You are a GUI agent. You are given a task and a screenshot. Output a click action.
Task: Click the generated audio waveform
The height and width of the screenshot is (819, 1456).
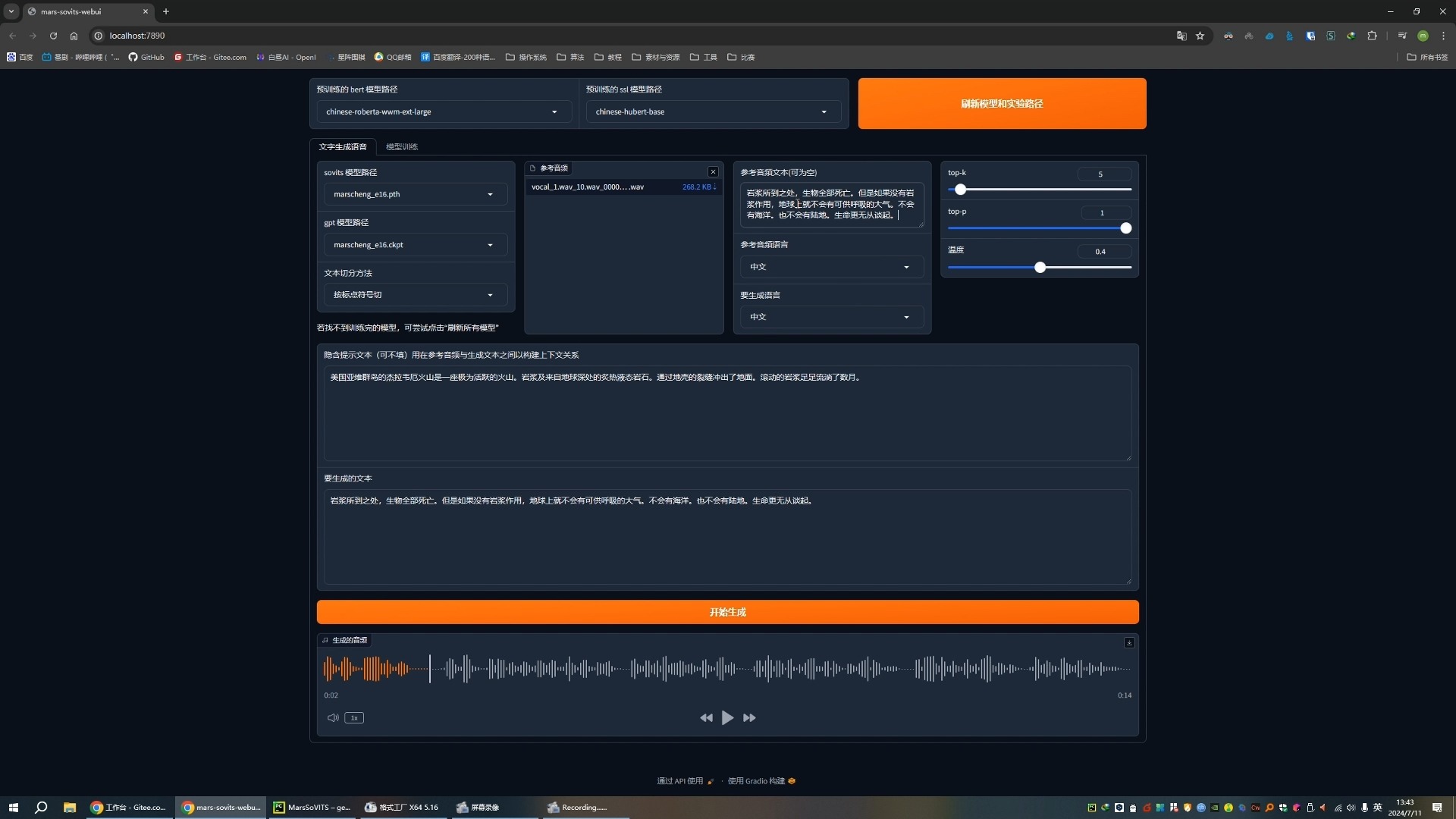tap(727, 669)
